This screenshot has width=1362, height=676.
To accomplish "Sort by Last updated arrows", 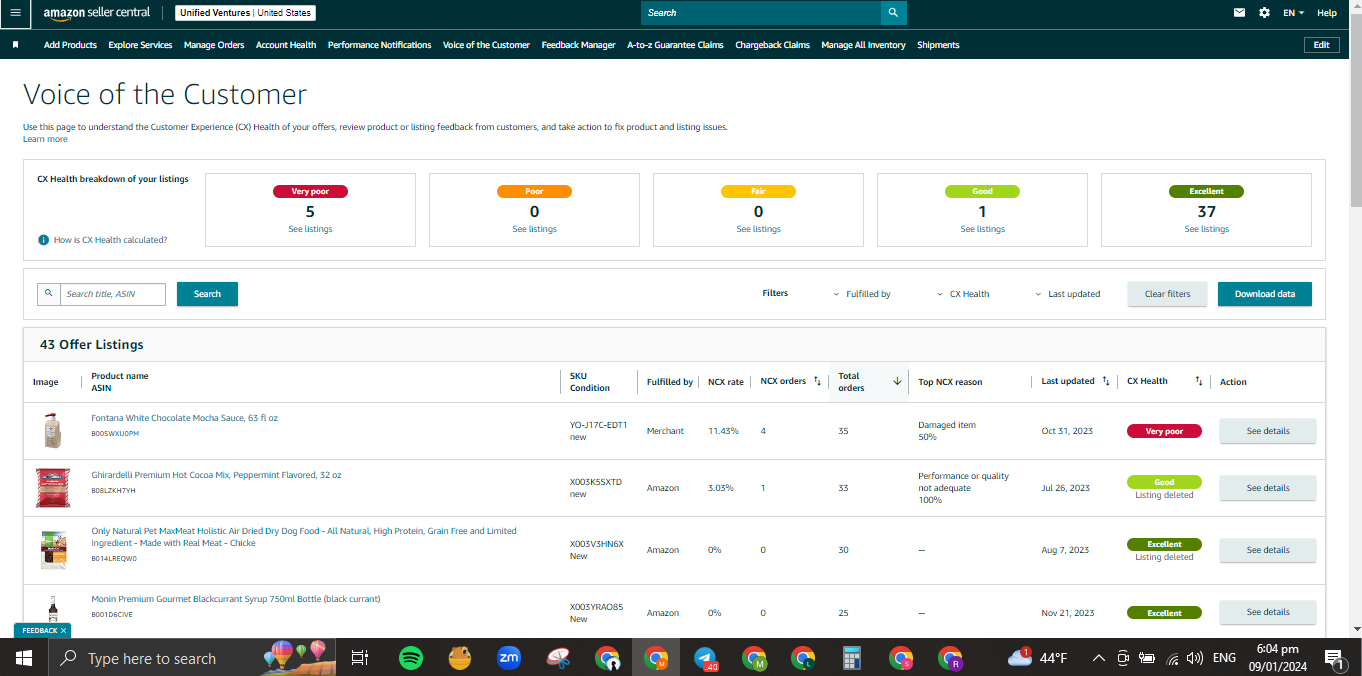I will click(x=1106, y=381).
